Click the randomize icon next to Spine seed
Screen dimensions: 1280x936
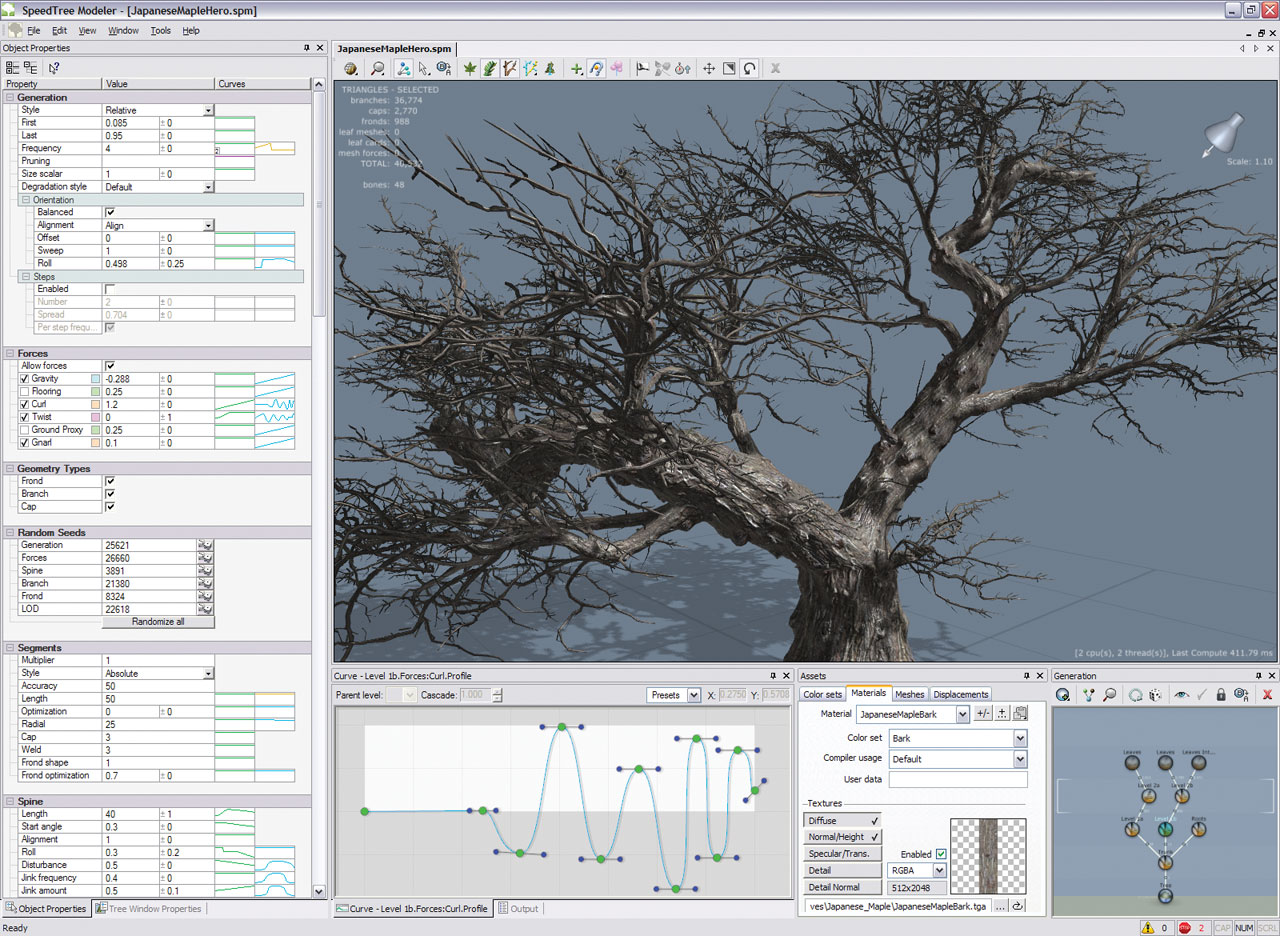tap(206, 571)
